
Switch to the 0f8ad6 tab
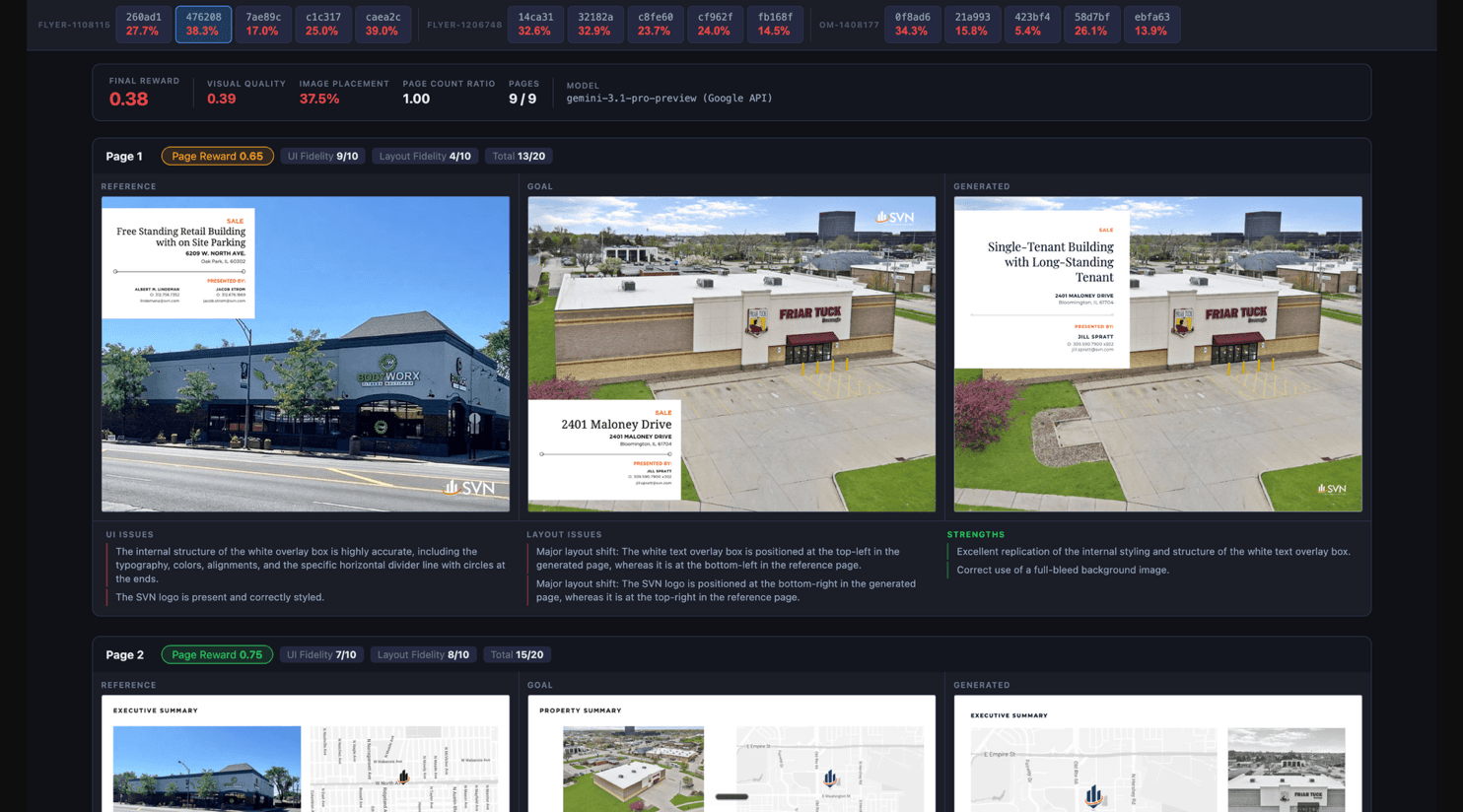tap(912, 24)
